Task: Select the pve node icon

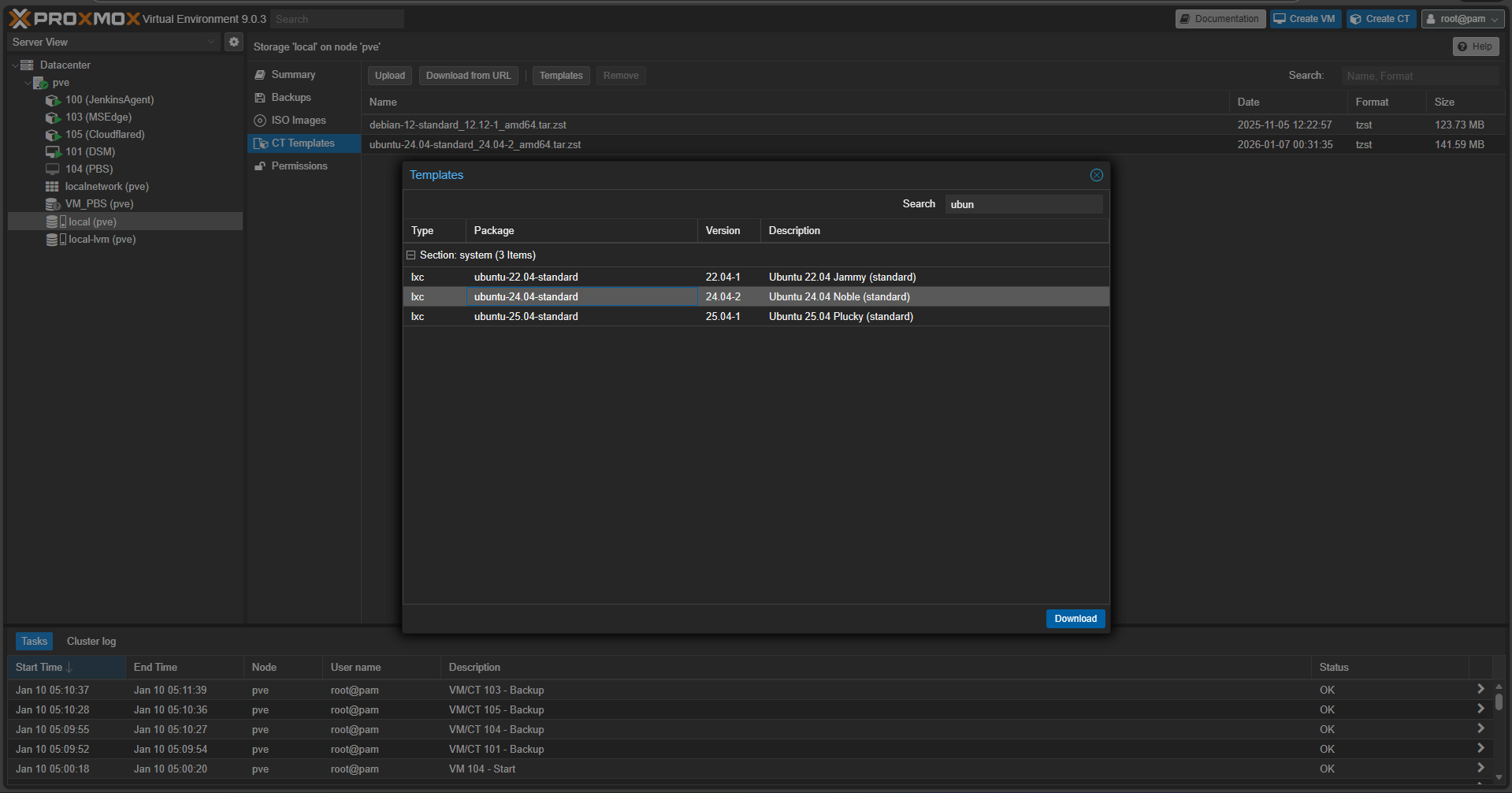Action: (39, 83)
